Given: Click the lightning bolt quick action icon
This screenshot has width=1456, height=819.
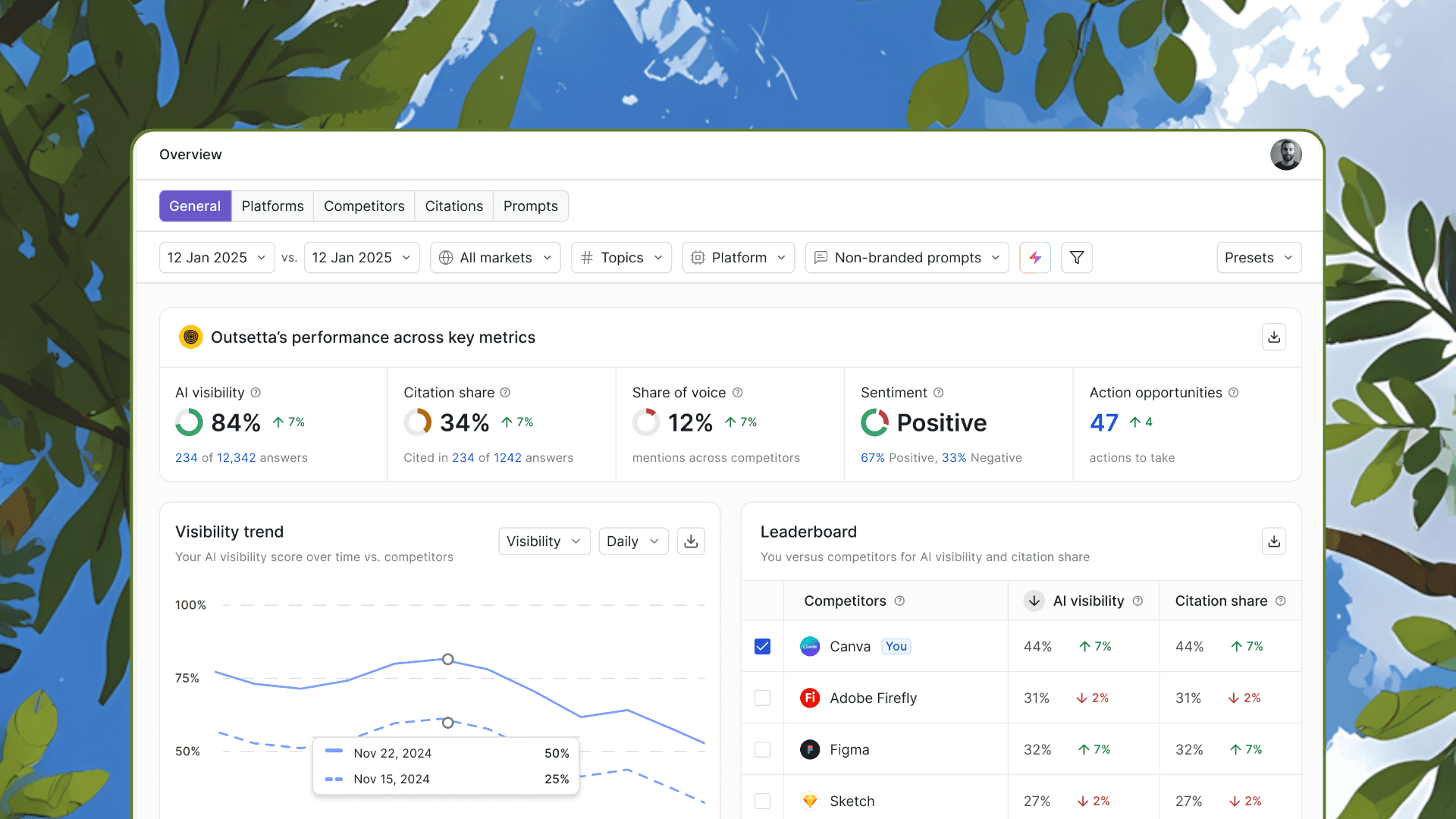Looking at the screenshot, I should [1035, 258].
